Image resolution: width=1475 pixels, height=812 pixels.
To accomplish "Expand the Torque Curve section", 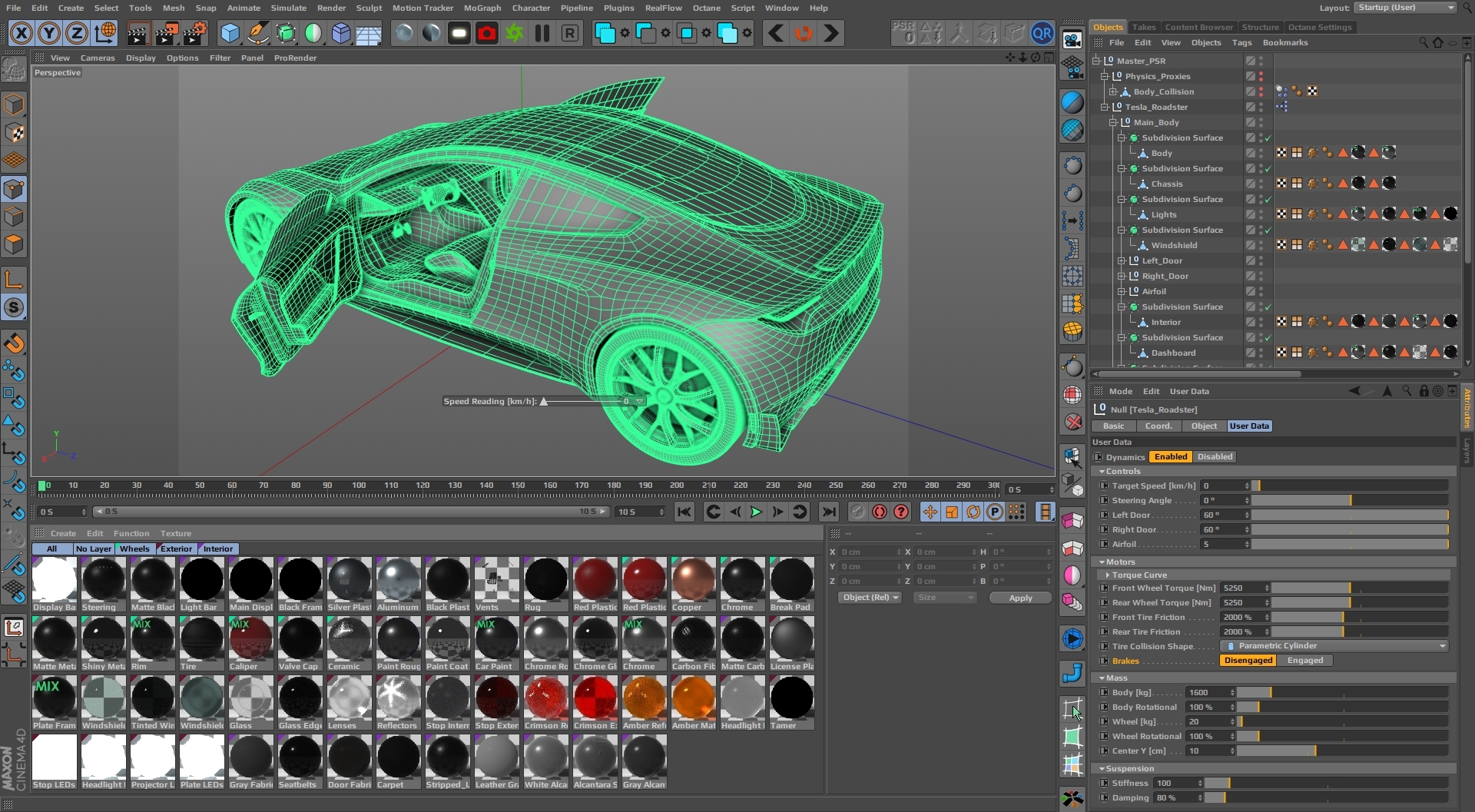I will [x=1107, y=575].
